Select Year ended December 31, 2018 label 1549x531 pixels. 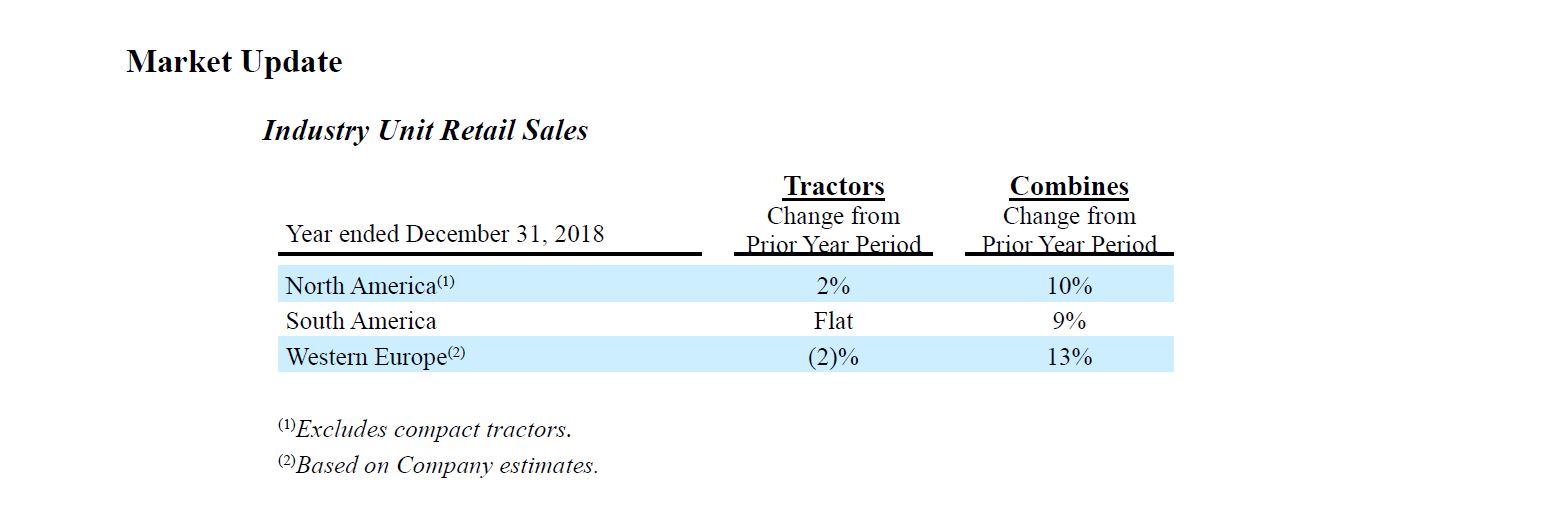[445, 234]
